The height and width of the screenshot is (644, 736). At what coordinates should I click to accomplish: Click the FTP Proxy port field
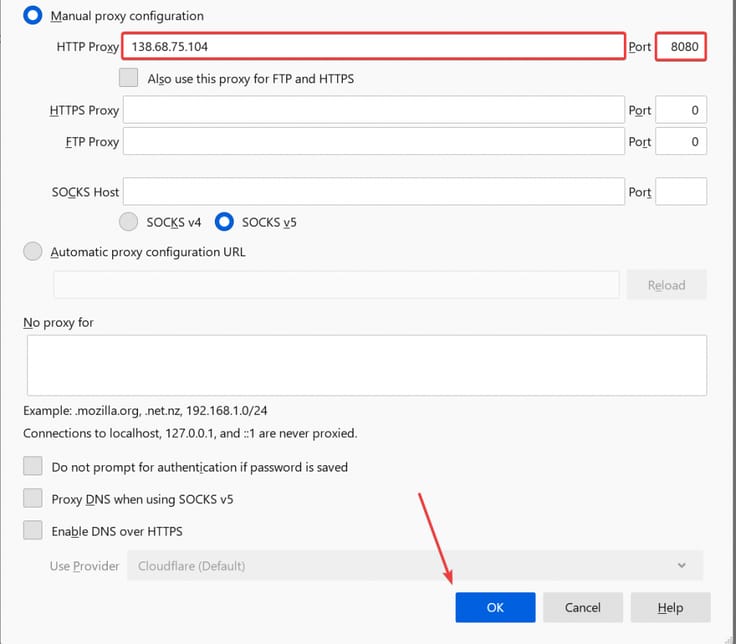coord(681,142)
